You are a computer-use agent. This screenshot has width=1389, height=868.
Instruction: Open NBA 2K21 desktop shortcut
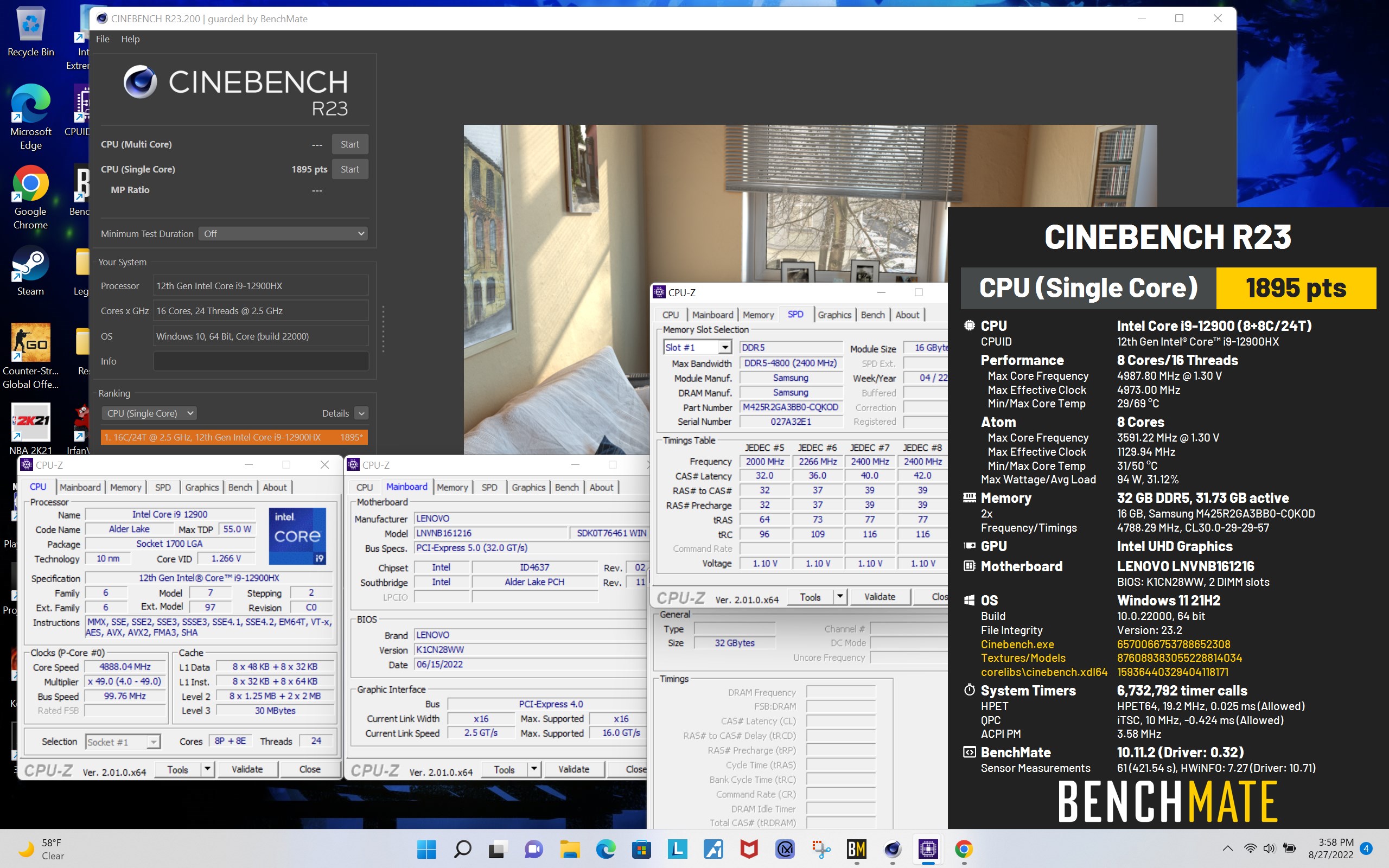pos(30,427)
